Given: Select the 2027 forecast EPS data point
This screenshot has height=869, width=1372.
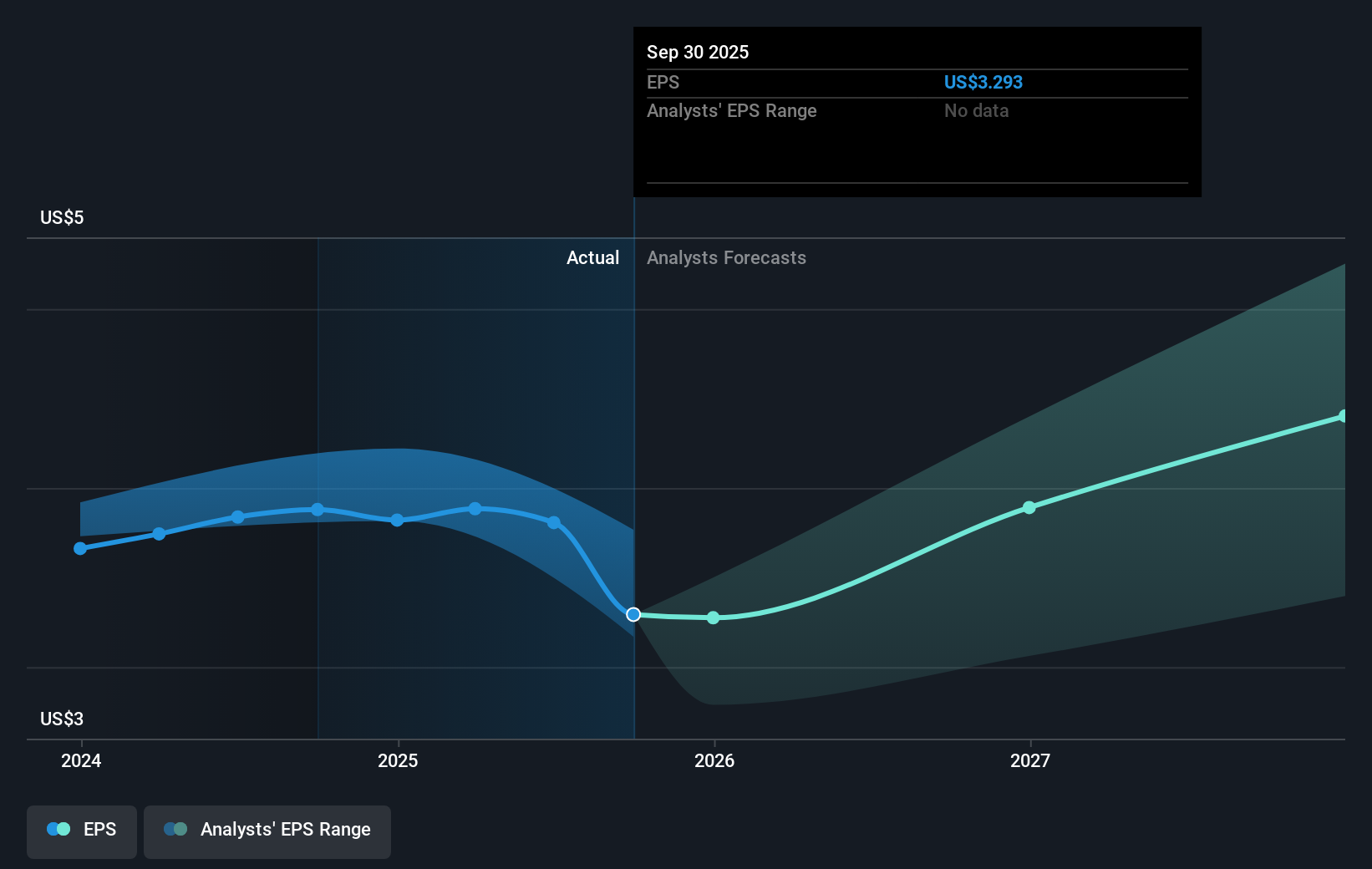Looking at the screenshot, I should coord(1029,507).
